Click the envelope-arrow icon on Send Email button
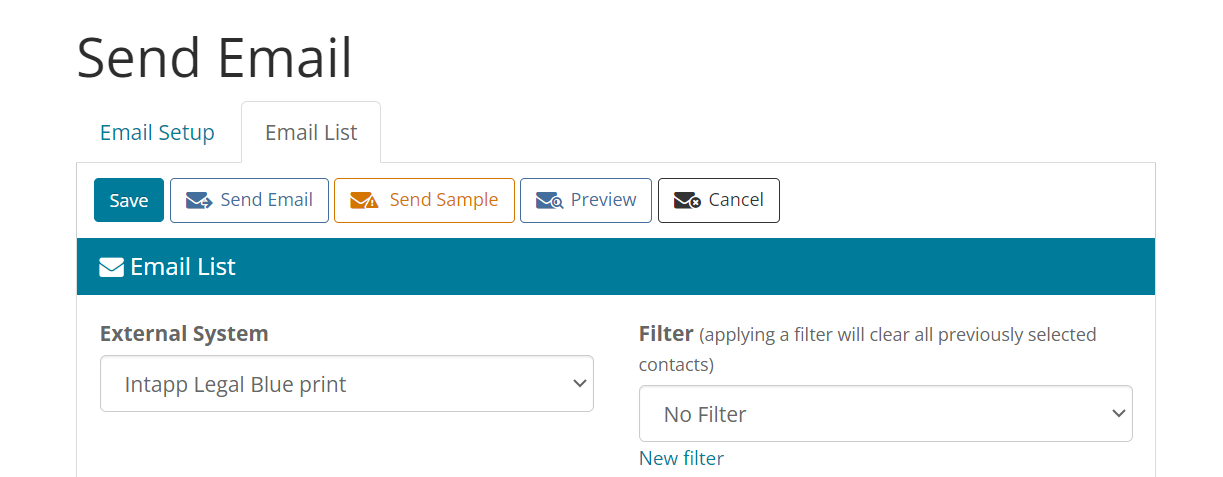Image resolution: width=1223 pixels, height=477 pixels. pos(199,200)
